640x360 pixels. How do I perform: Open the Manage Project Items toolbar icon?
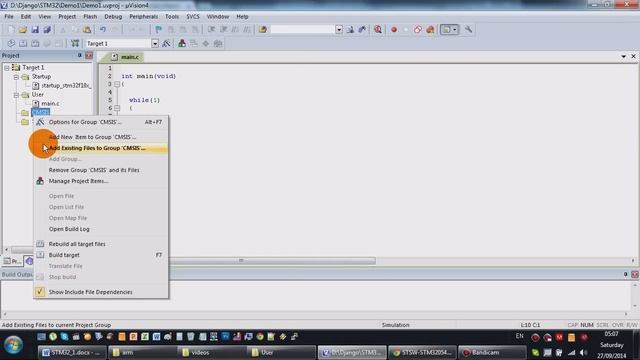coord(182,43)
